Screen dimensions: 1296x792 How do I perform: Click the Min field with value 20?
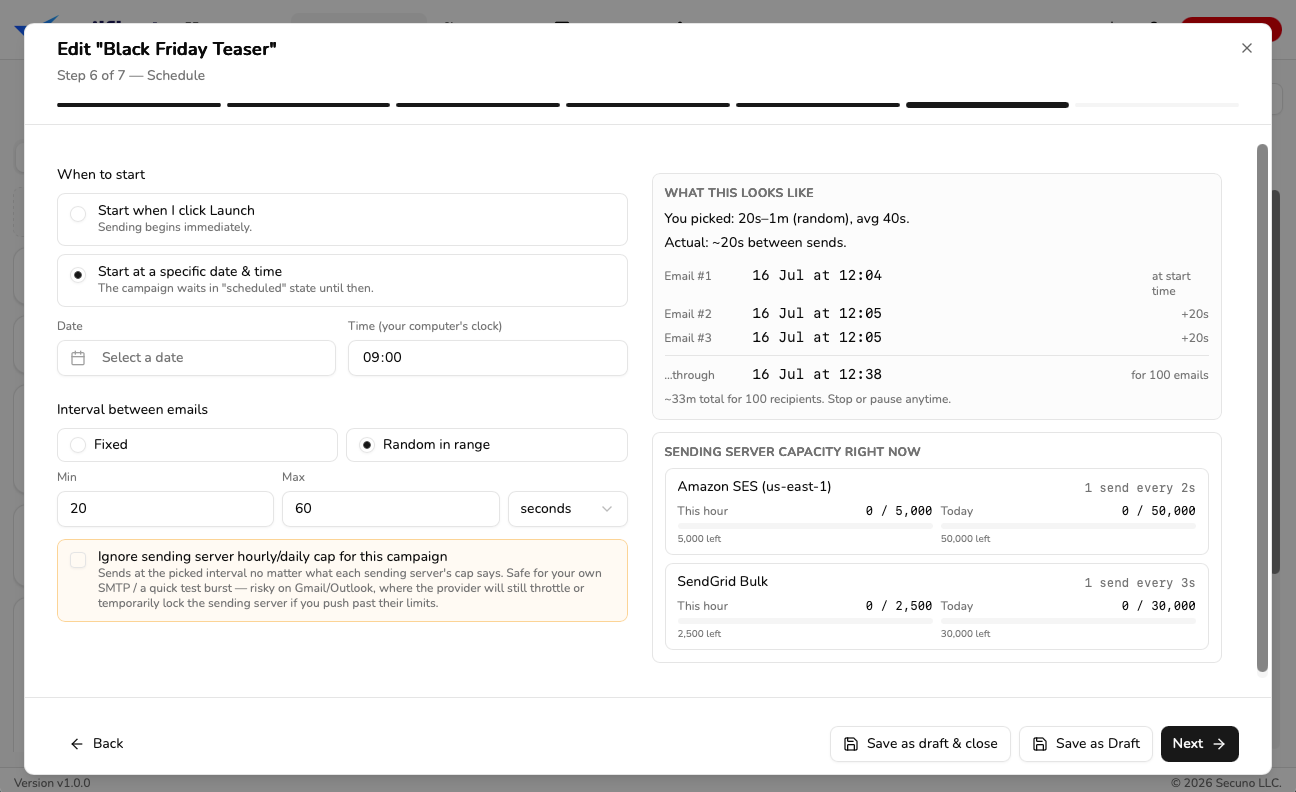coord(165,509)
